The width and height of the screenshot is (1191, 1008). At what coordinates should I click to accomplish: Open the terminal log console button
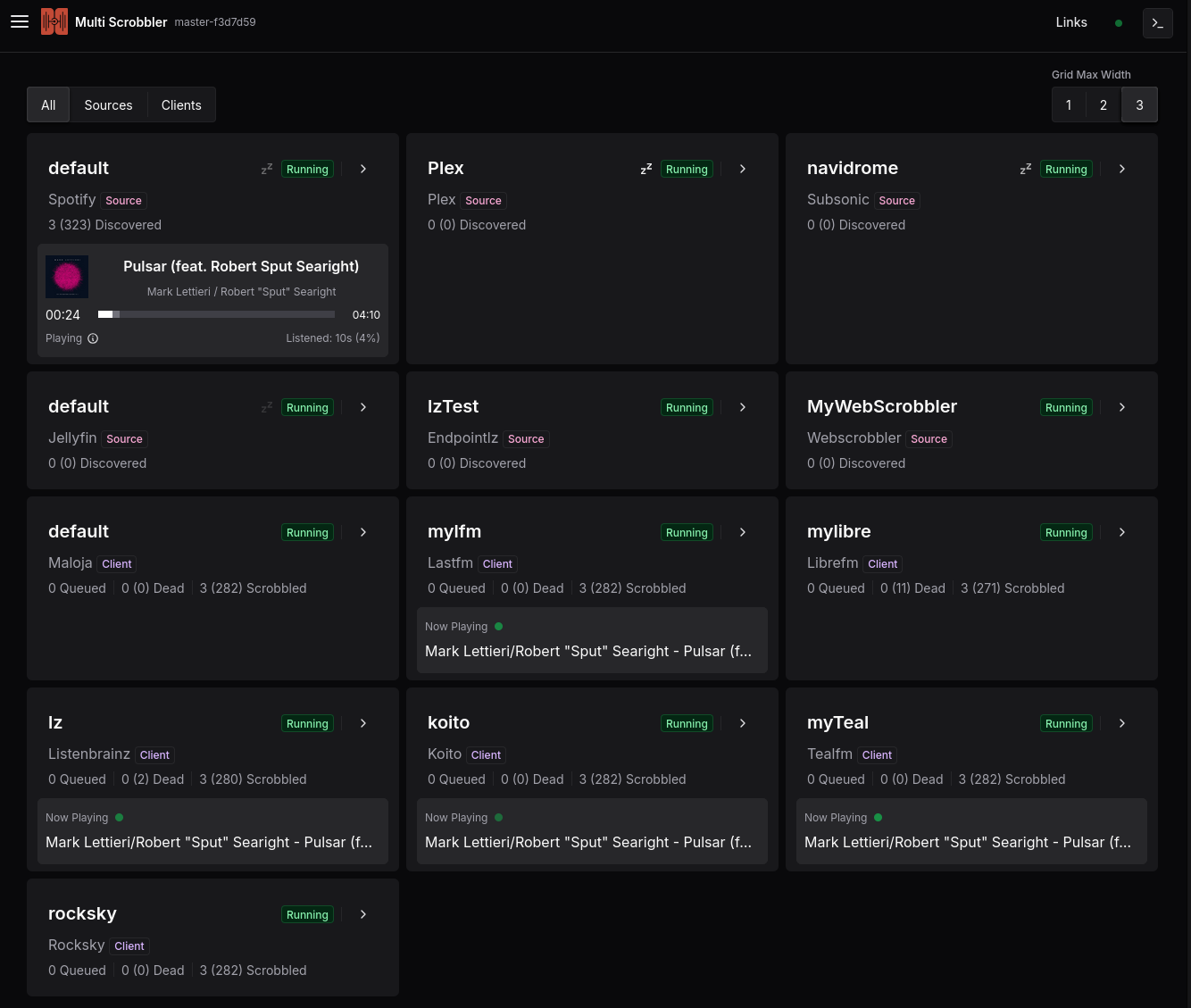point(1158,23)
